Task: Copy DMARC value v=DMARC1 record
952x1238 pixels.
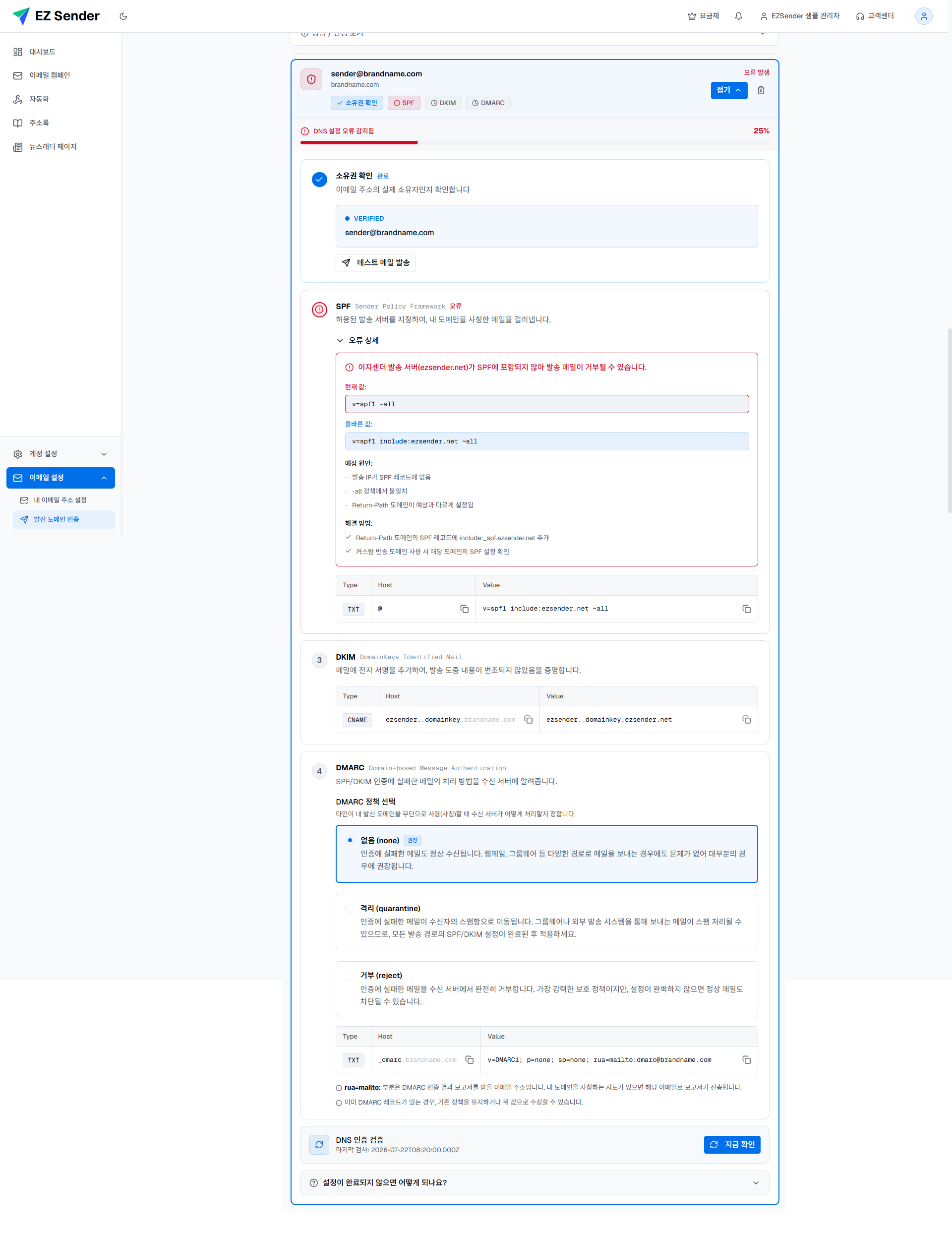Action: pyautogui.click(x=746, y=1059)
